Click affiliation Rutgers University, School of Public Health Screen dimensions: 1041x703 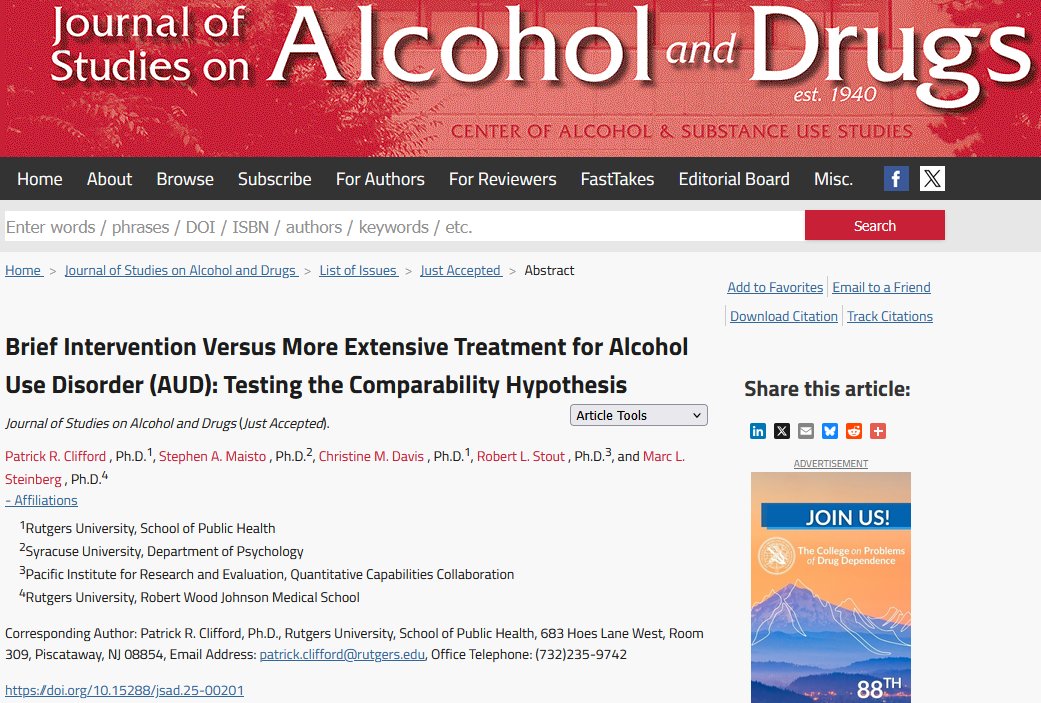click(x=147, y=528)
